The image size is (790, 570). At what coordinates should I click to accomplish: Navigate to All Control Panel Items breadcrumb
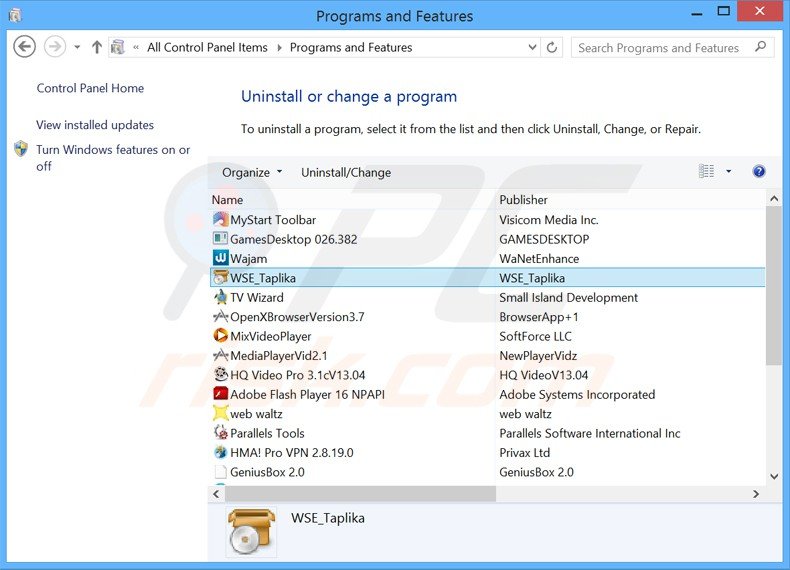[x=207, y=47]
